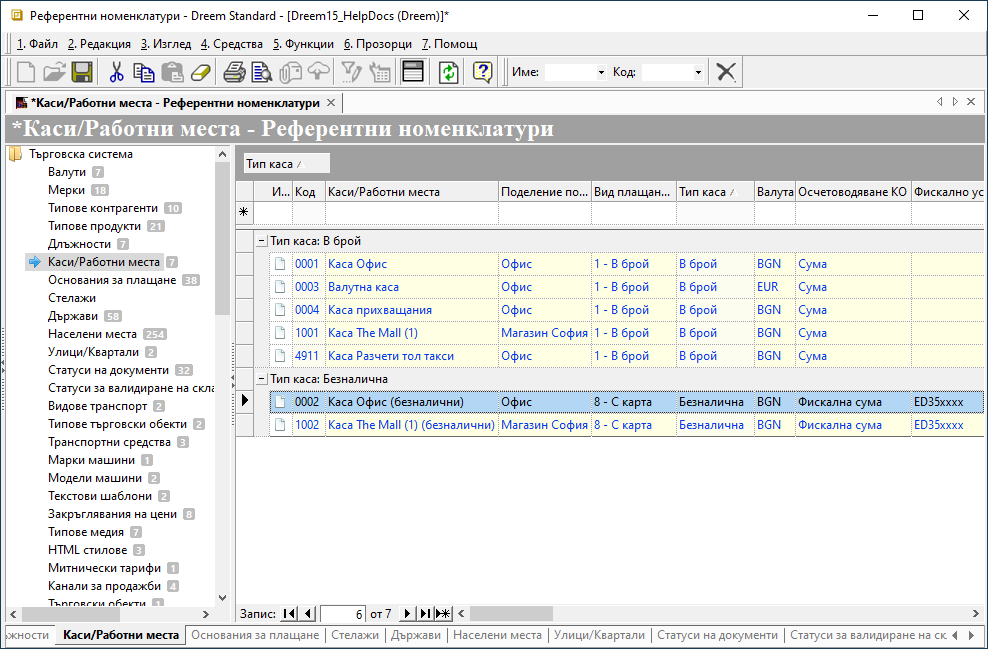Viewport: 988px width, 649px height.
Task: Click the Cut scissors icon
Action: pos(116,72)
